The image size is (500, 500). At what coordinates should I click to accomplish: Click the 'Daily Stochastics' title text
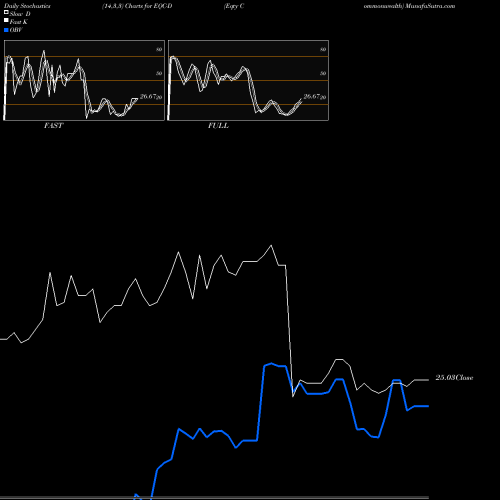click(x=27, y=6)
